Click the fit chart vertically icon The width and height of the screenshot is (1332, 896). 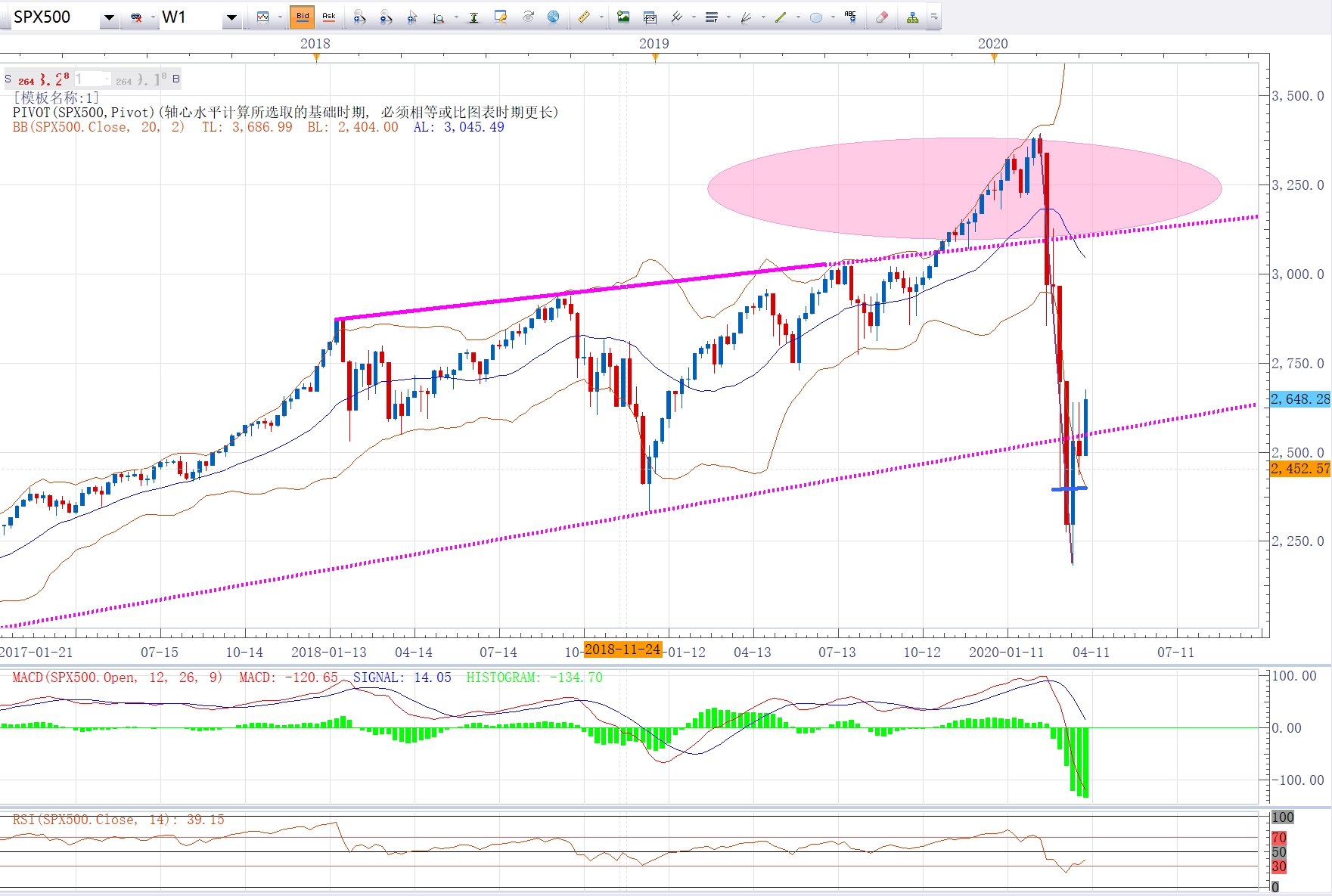pos(473,17)
